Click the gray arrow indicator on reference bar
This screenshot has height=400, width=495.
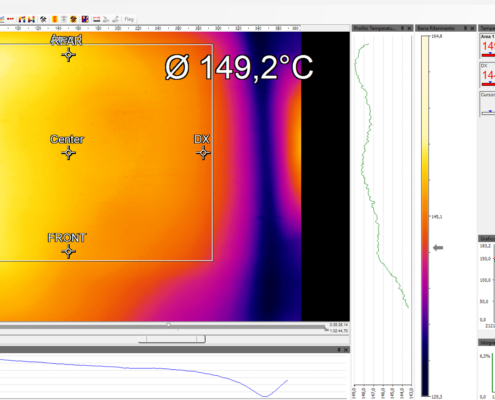click(x=438, y=248)
